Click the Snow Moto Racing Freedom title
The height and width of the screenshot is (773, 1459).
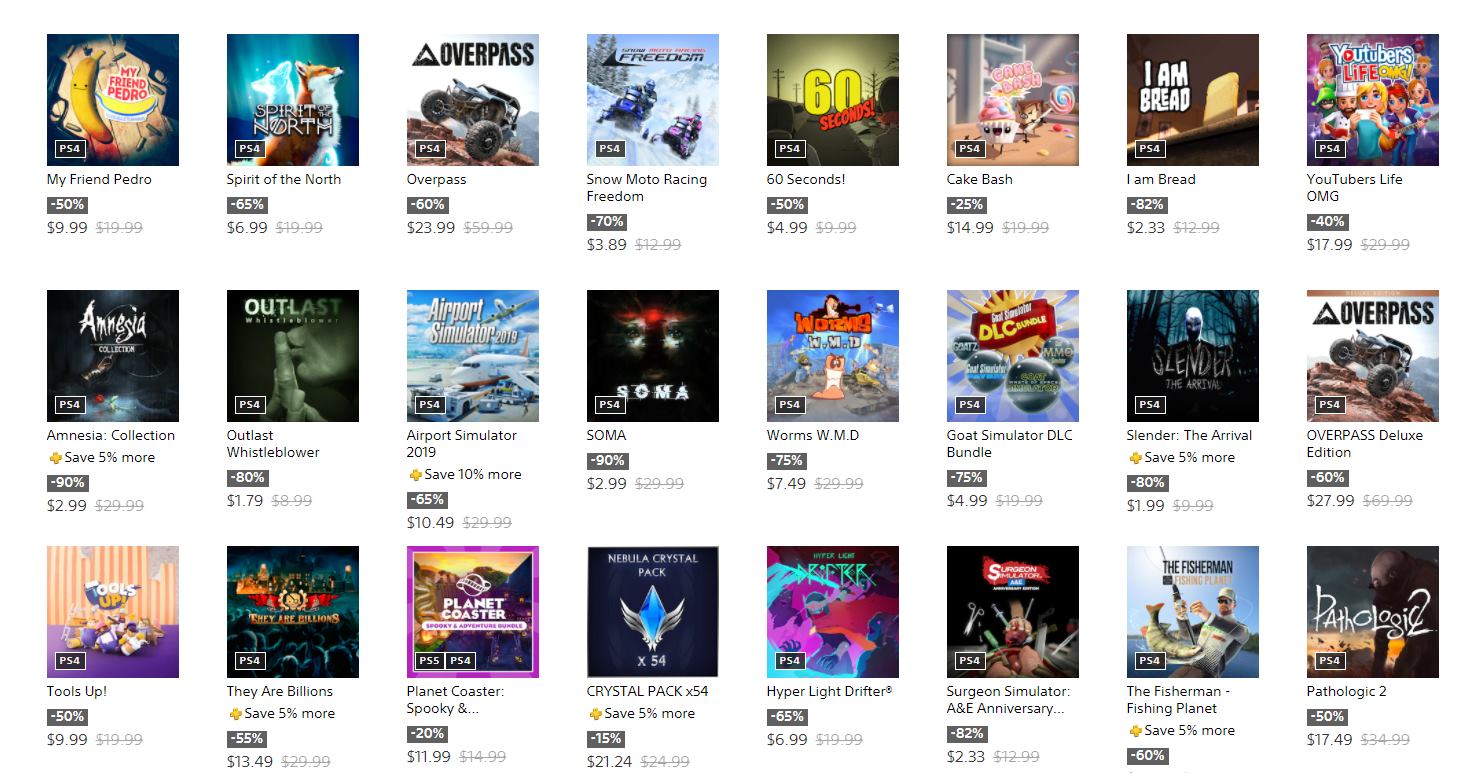pyautogui.click(x=647, y=188)
